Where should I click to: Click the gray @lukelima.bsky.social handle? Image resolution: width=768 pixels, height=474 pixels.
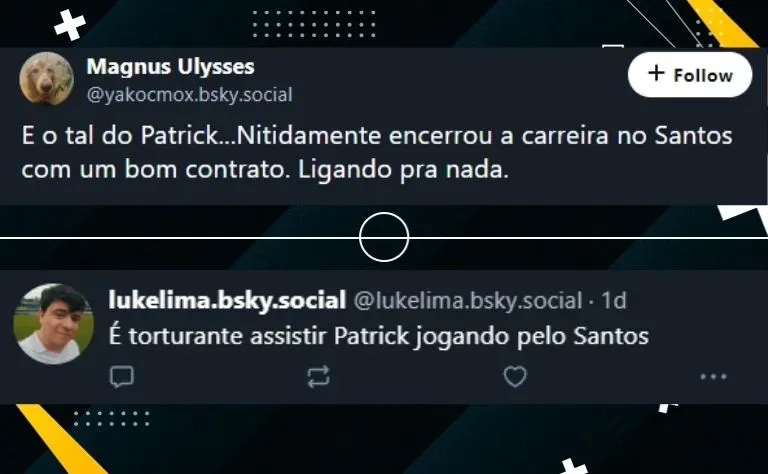tap(468, 301)
